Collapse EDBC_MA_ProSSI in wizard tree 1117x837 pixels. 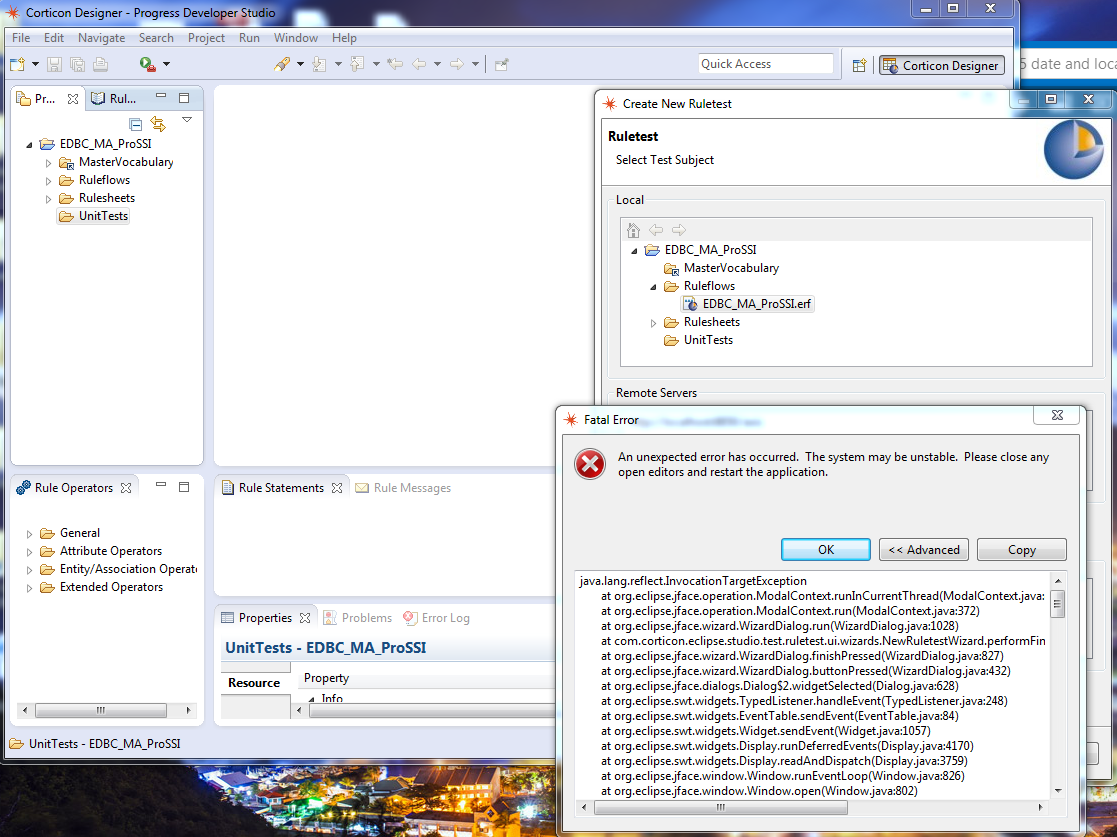coord(634,251)
